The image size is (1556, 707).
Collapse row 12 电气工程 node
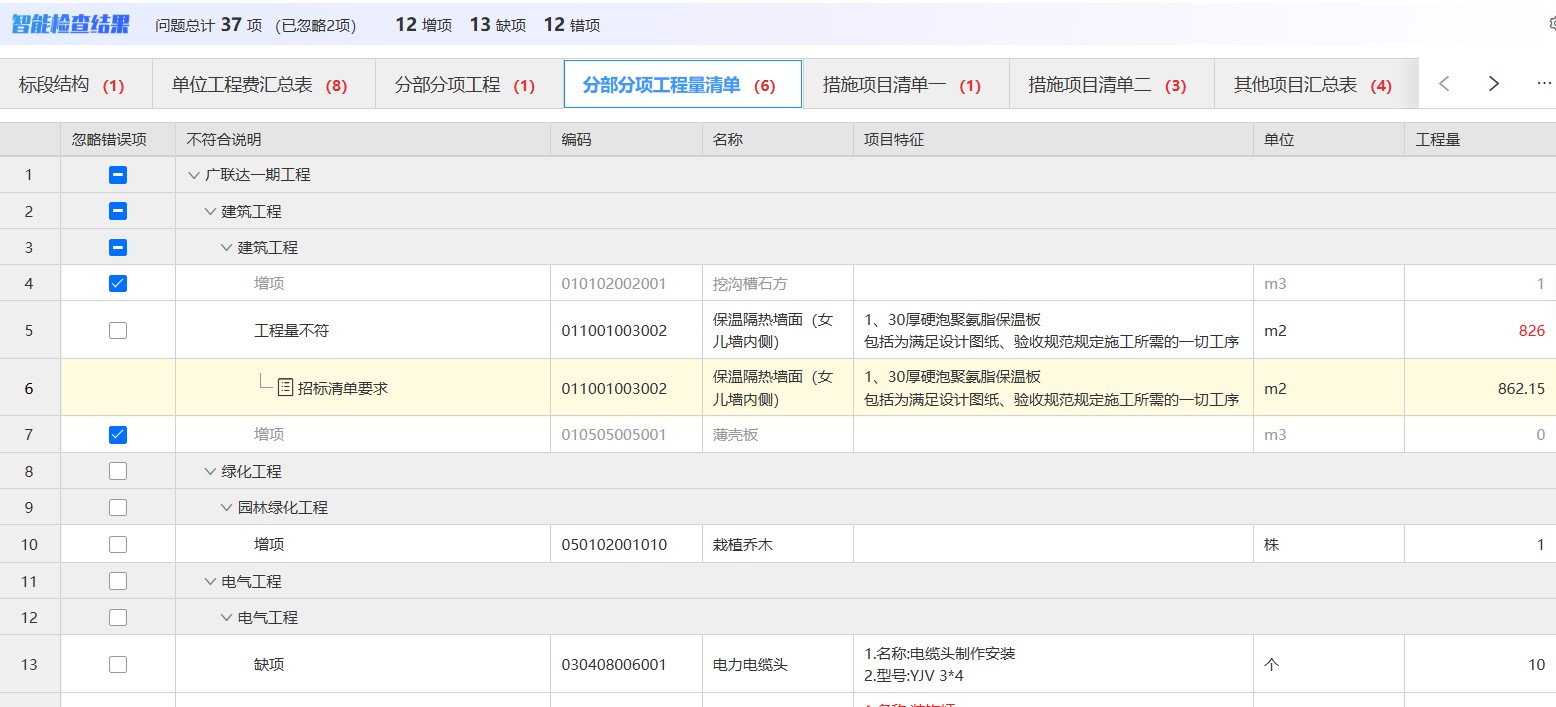pos(226,617)
